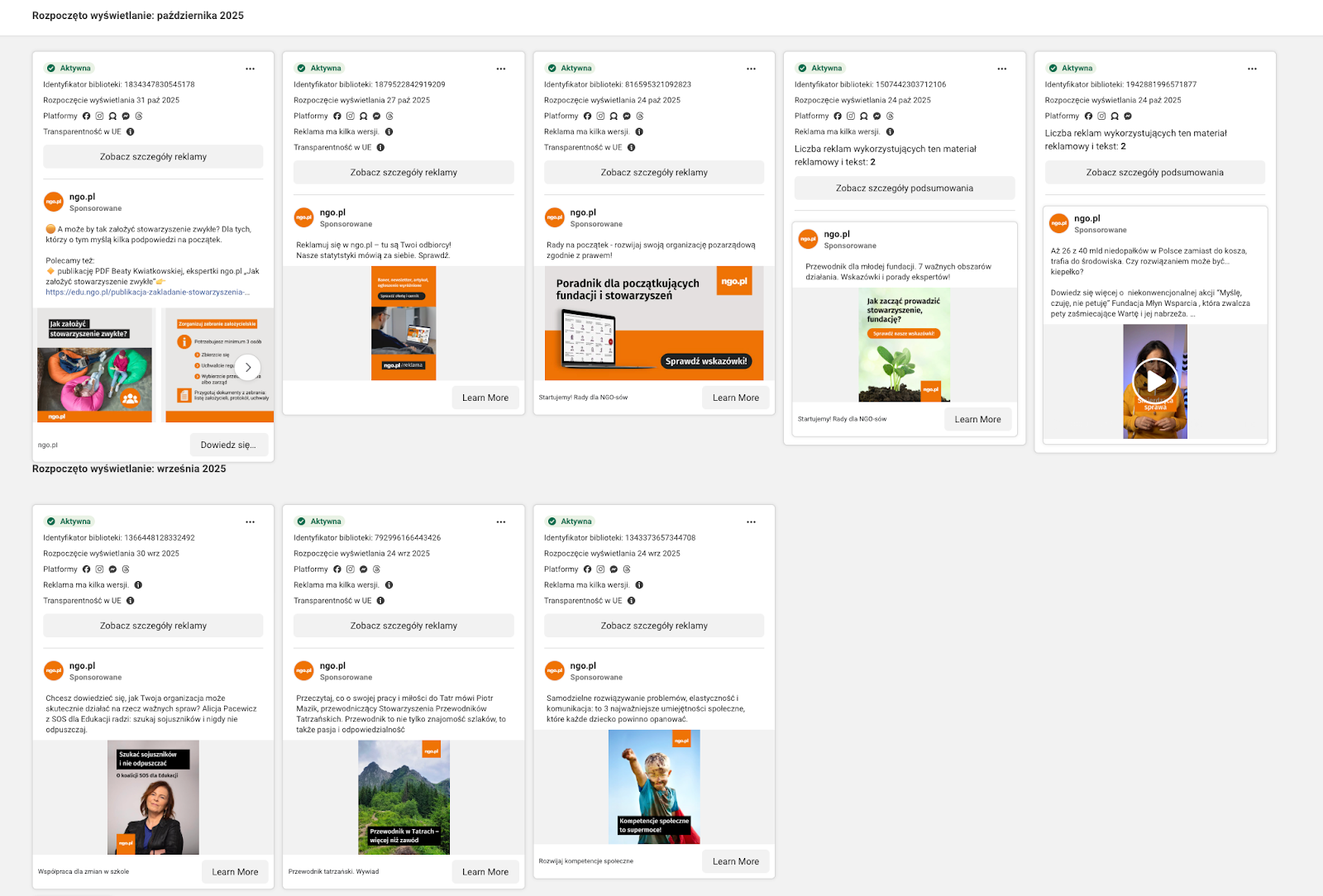Image resolution: width=1323 pixels, height=896 pixels.
Task: Click the Facebook platform icon on the 31 paź ad
Action: (x=87, y=117)
